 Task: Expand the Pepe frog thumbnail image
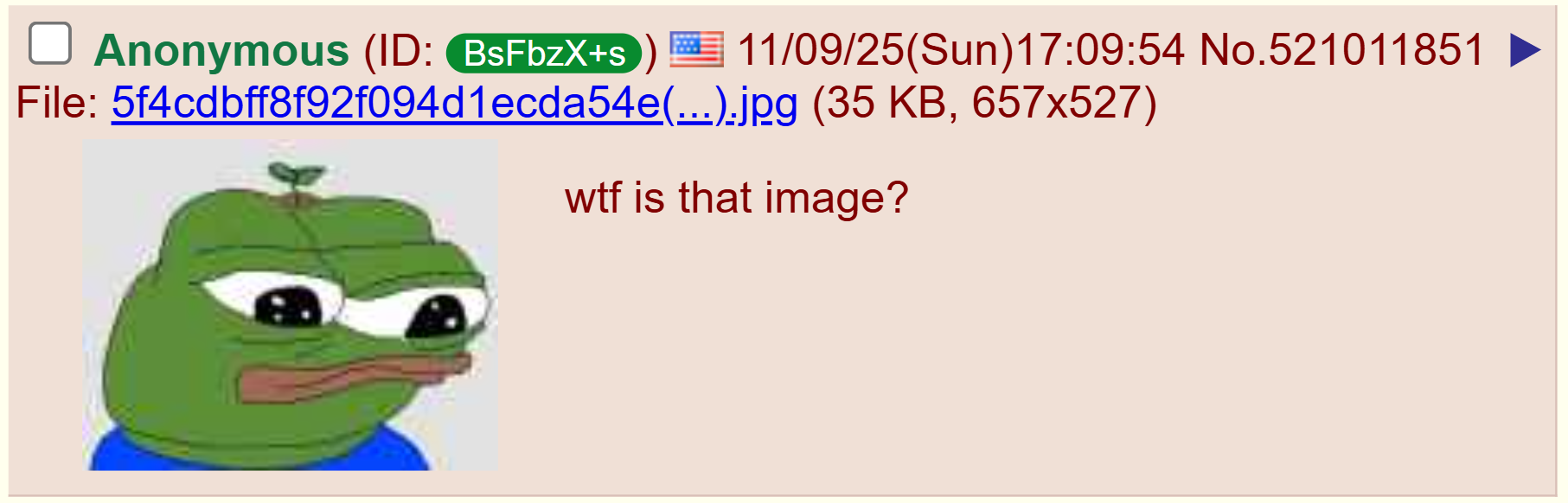pyautogui.click(x=291, y=306)
